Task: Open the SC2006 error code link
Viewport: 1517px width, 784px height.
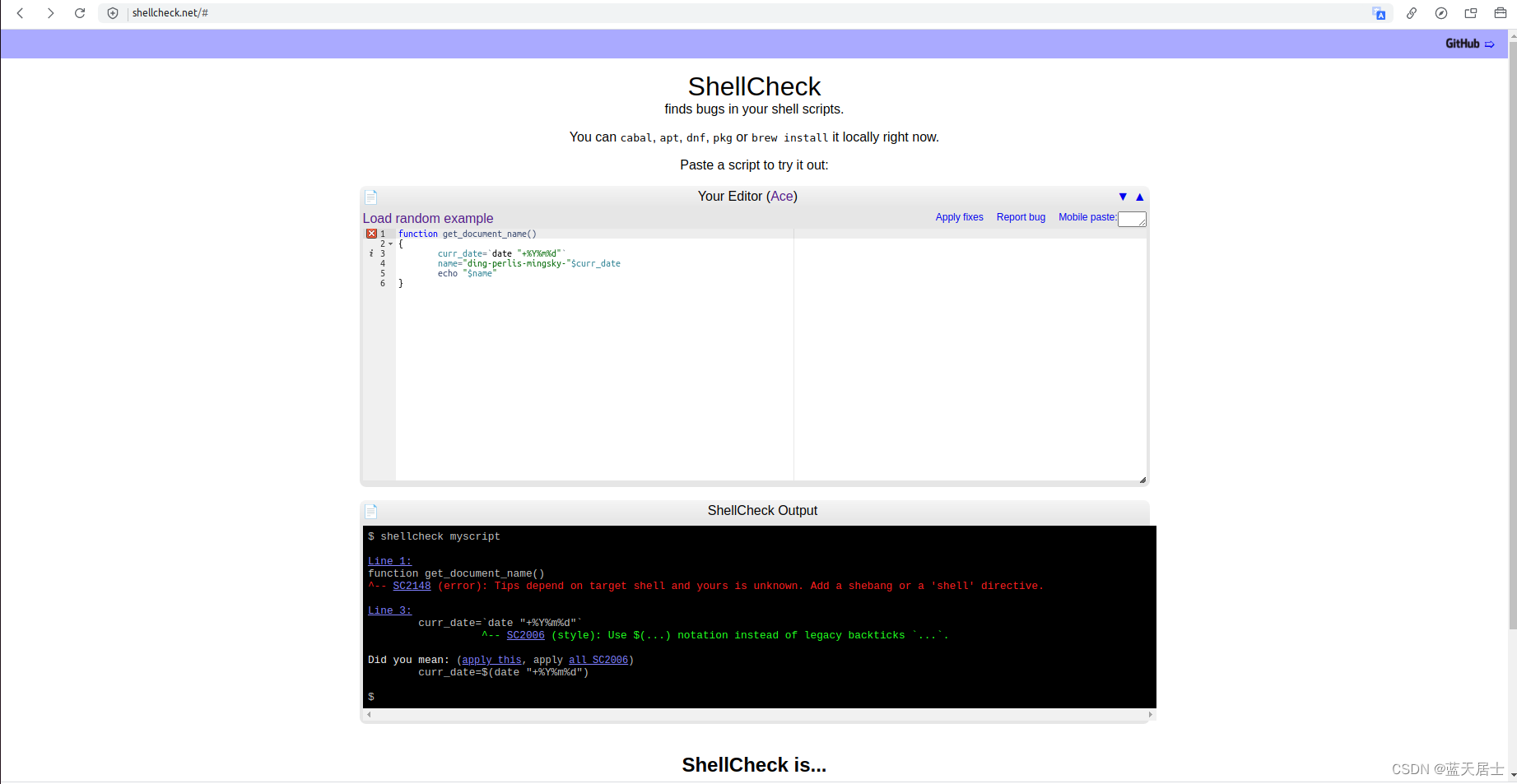Action: [x=525, y=634]
